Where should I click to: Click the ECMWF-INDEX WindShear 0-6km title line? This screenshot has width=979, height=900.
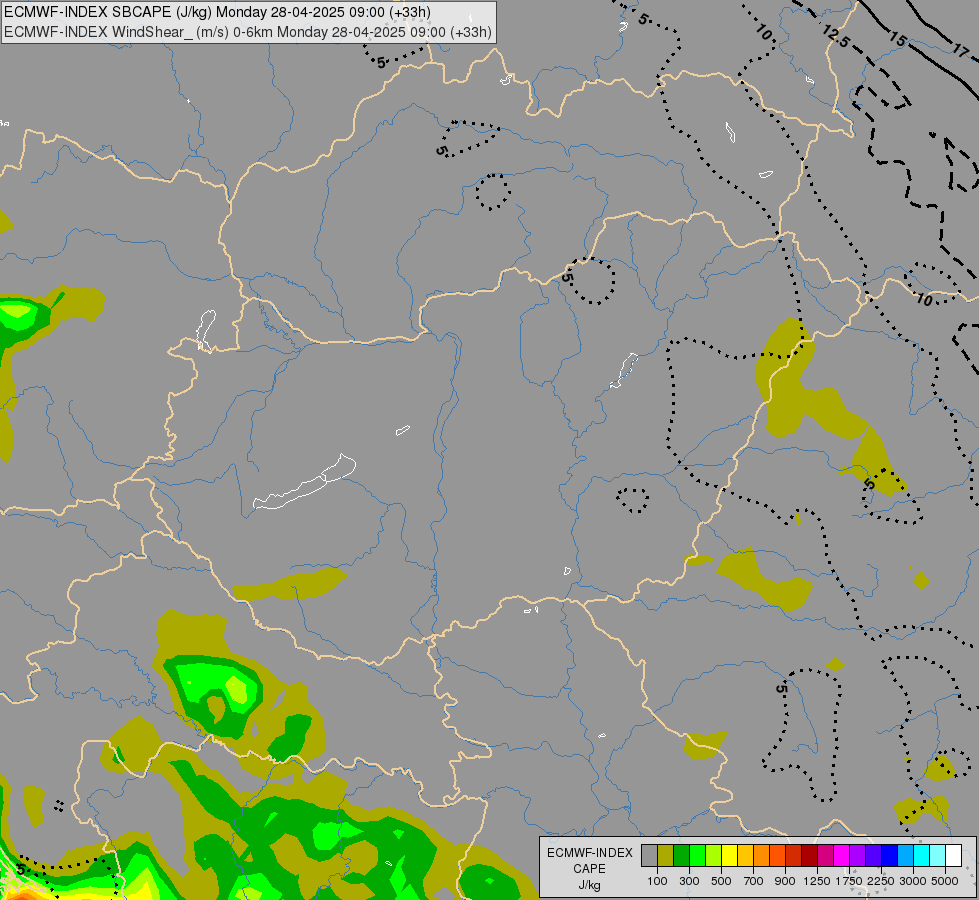click(248, 32)
